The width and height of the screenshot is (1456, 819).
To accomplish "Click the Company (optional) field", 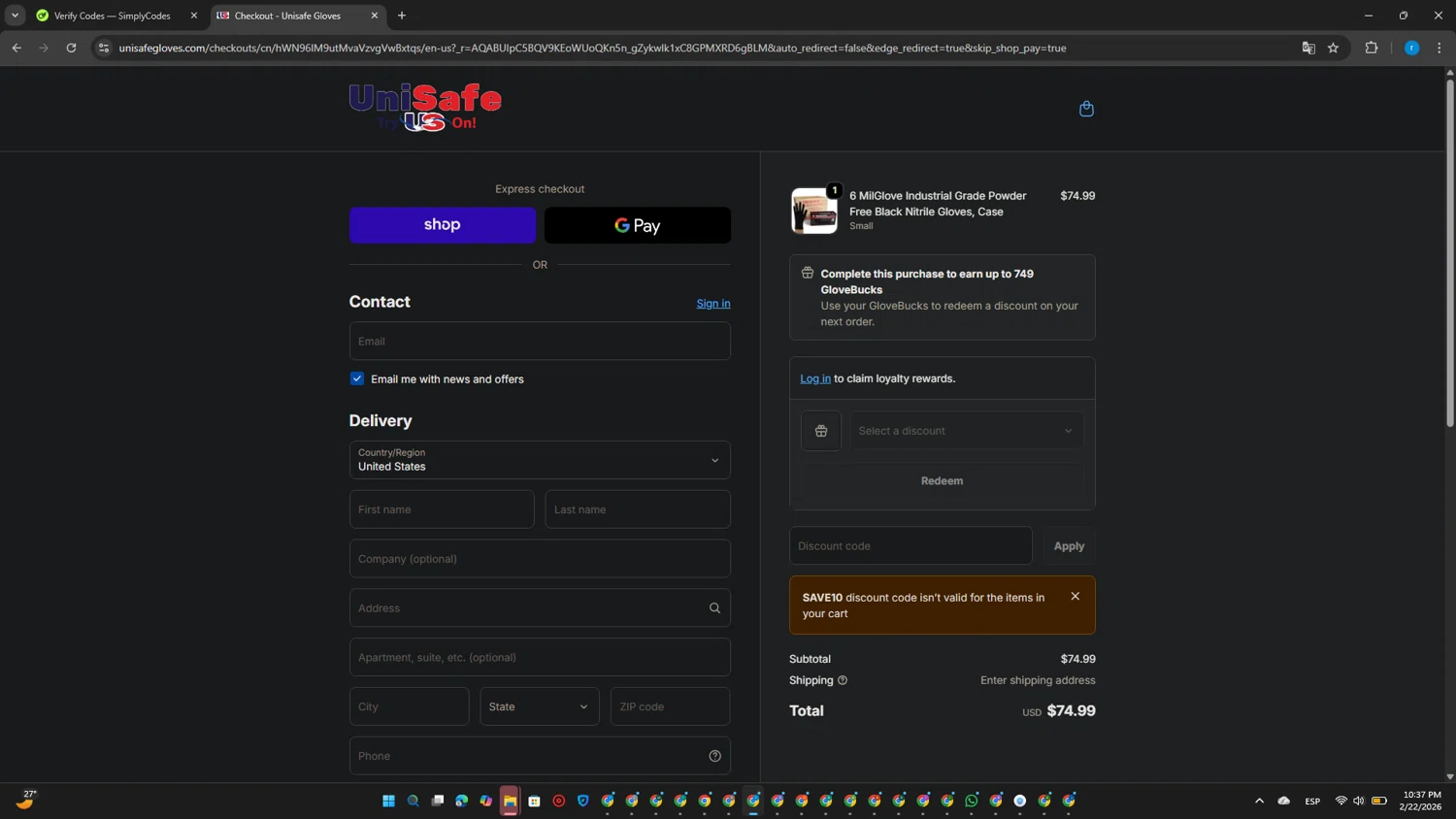I will (540, 559).
